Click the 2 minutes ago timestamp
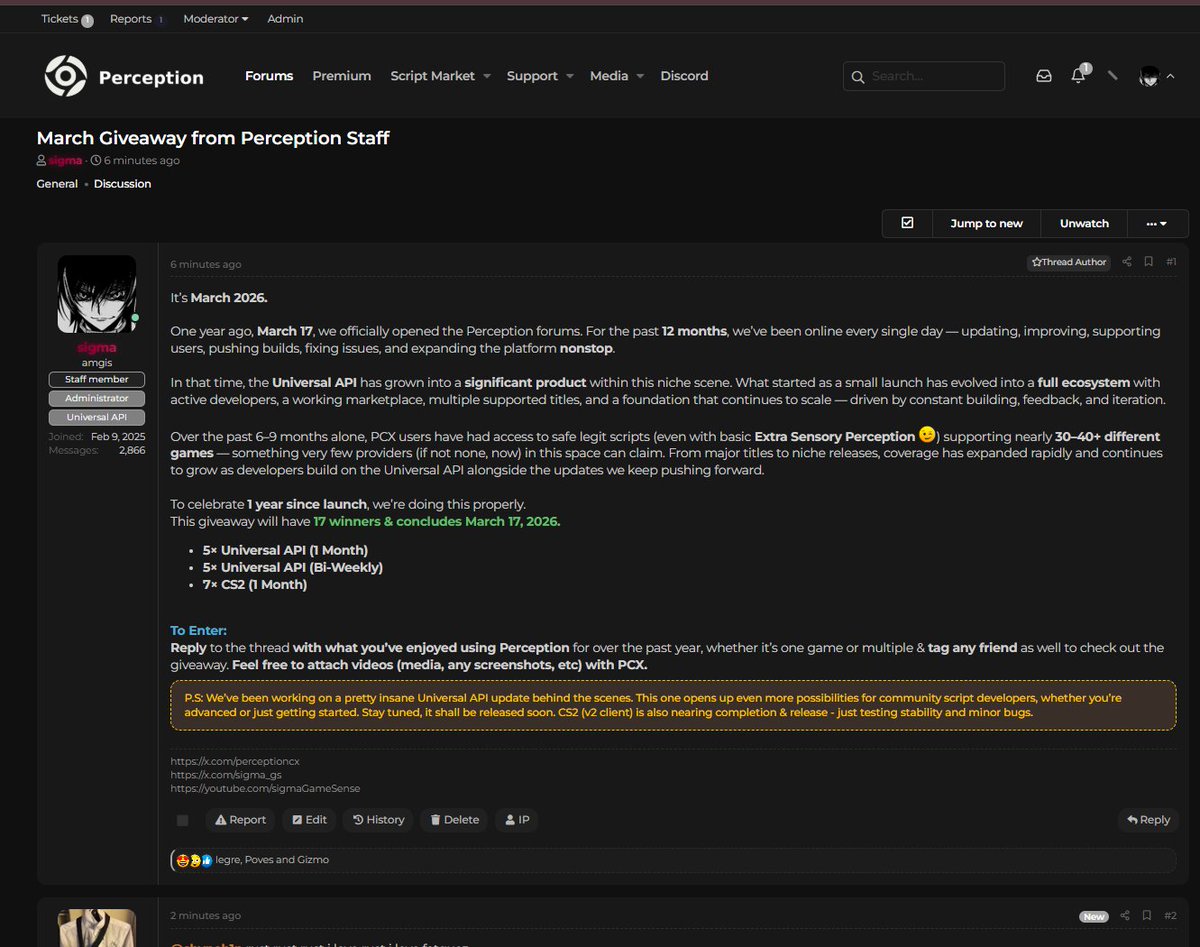This screenshot has width=1200, height=947. (x=205, y=916)
